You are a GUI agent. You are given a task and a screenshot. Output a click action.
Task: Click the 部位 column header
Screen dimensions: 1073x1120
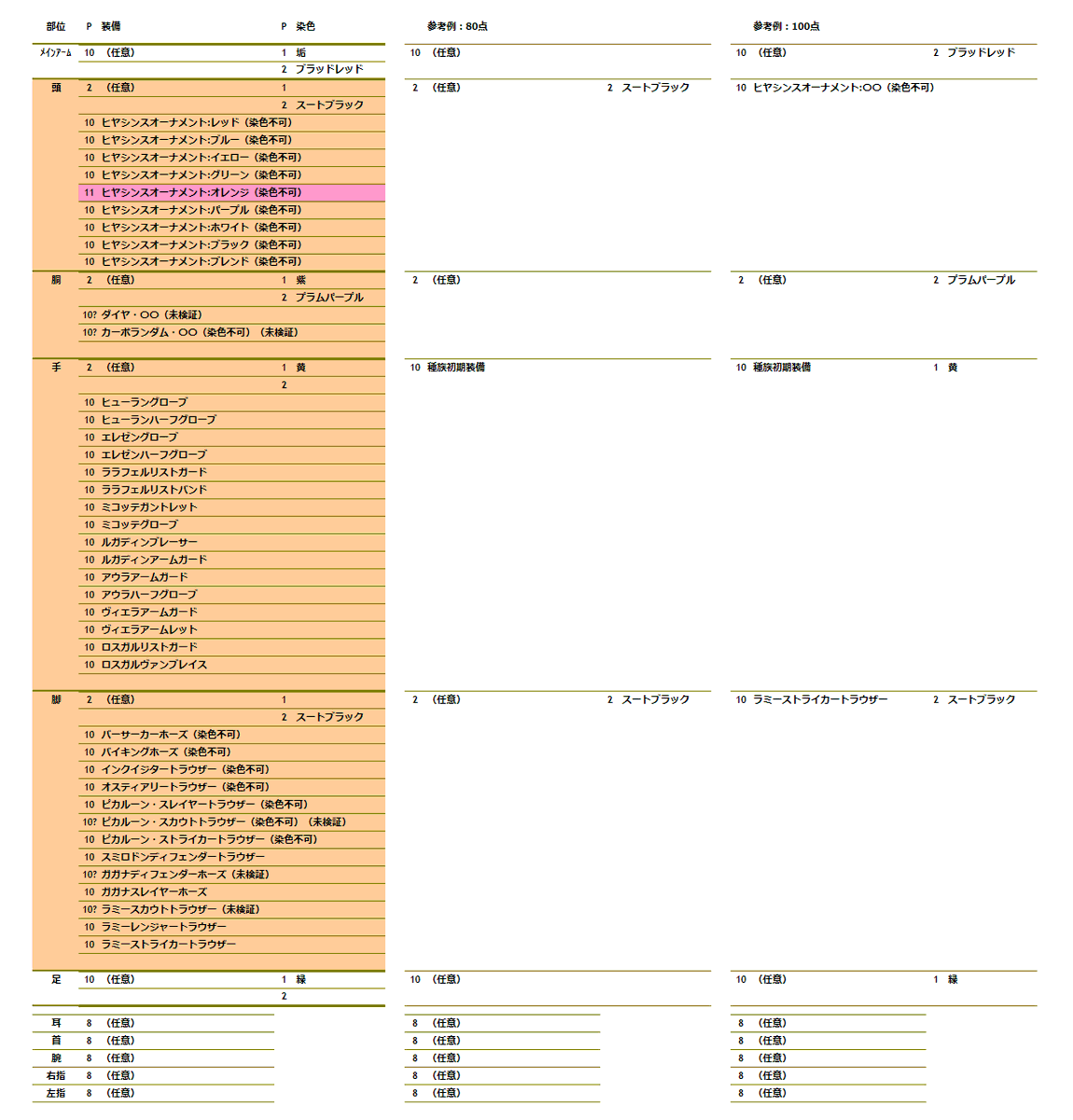[56, 26]
